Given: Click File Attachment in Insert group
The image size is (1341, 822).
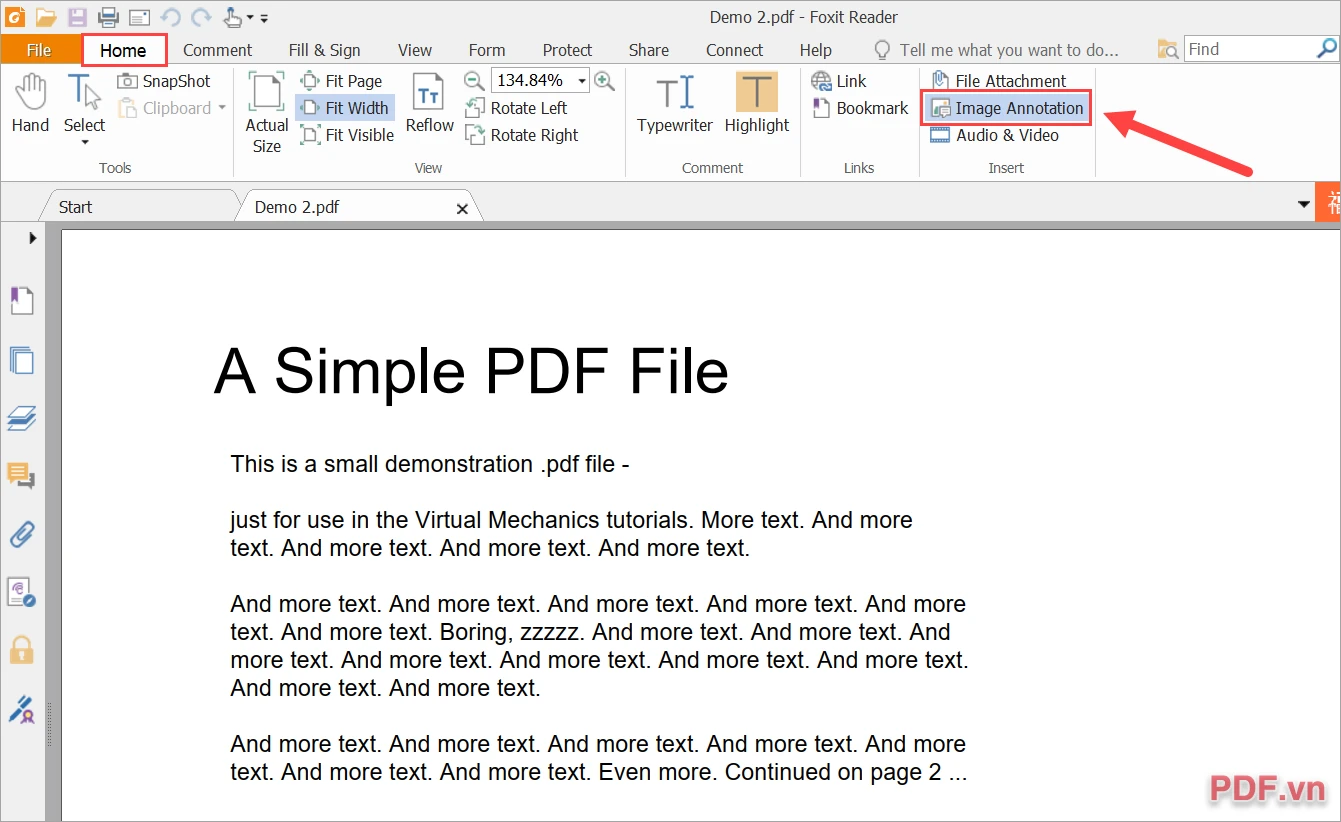Looking at the screenshot, I should point(998,81).
